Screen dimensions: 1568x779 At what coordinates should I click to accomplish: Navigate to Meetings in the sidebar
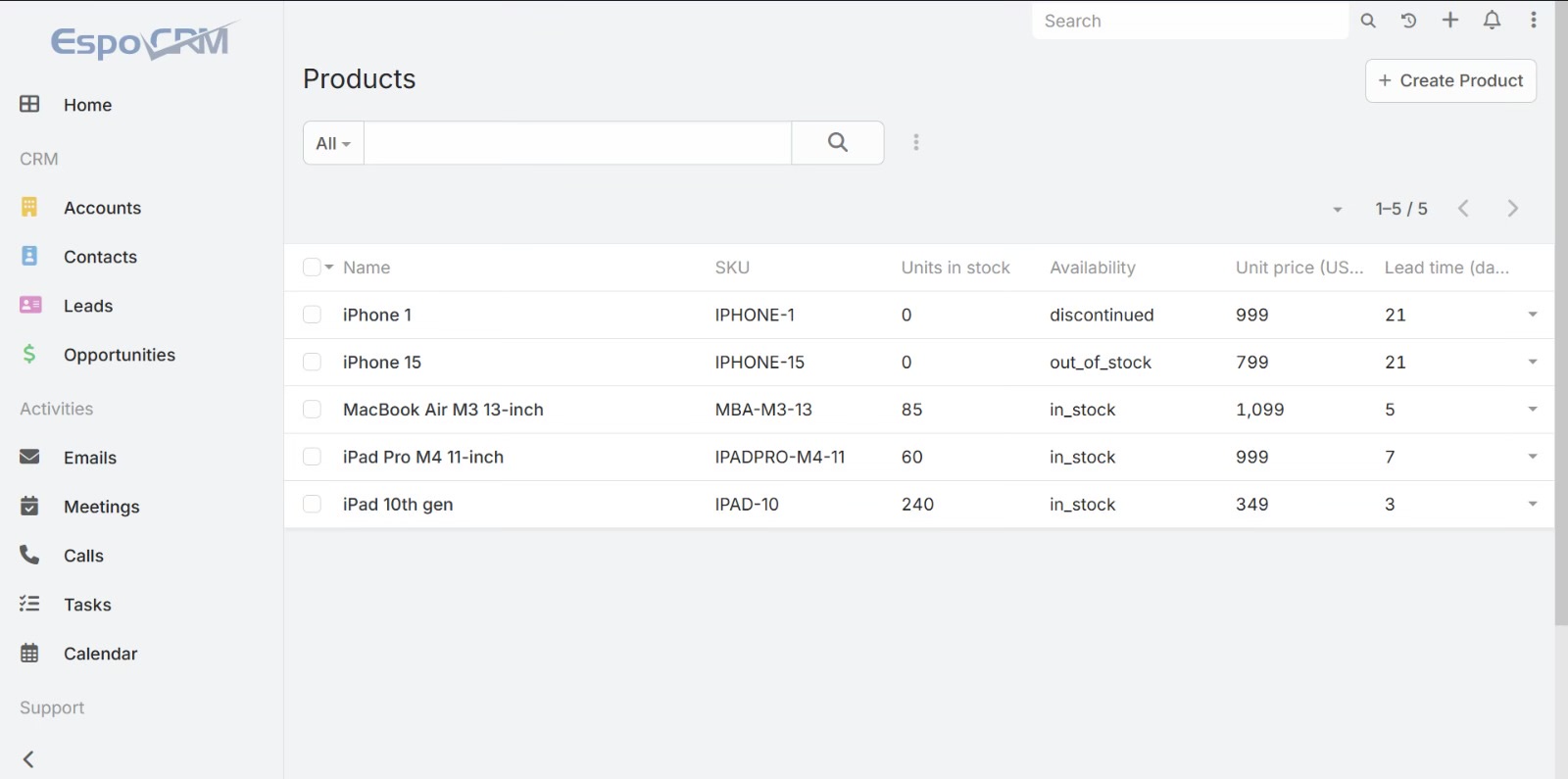coord(102,507)
